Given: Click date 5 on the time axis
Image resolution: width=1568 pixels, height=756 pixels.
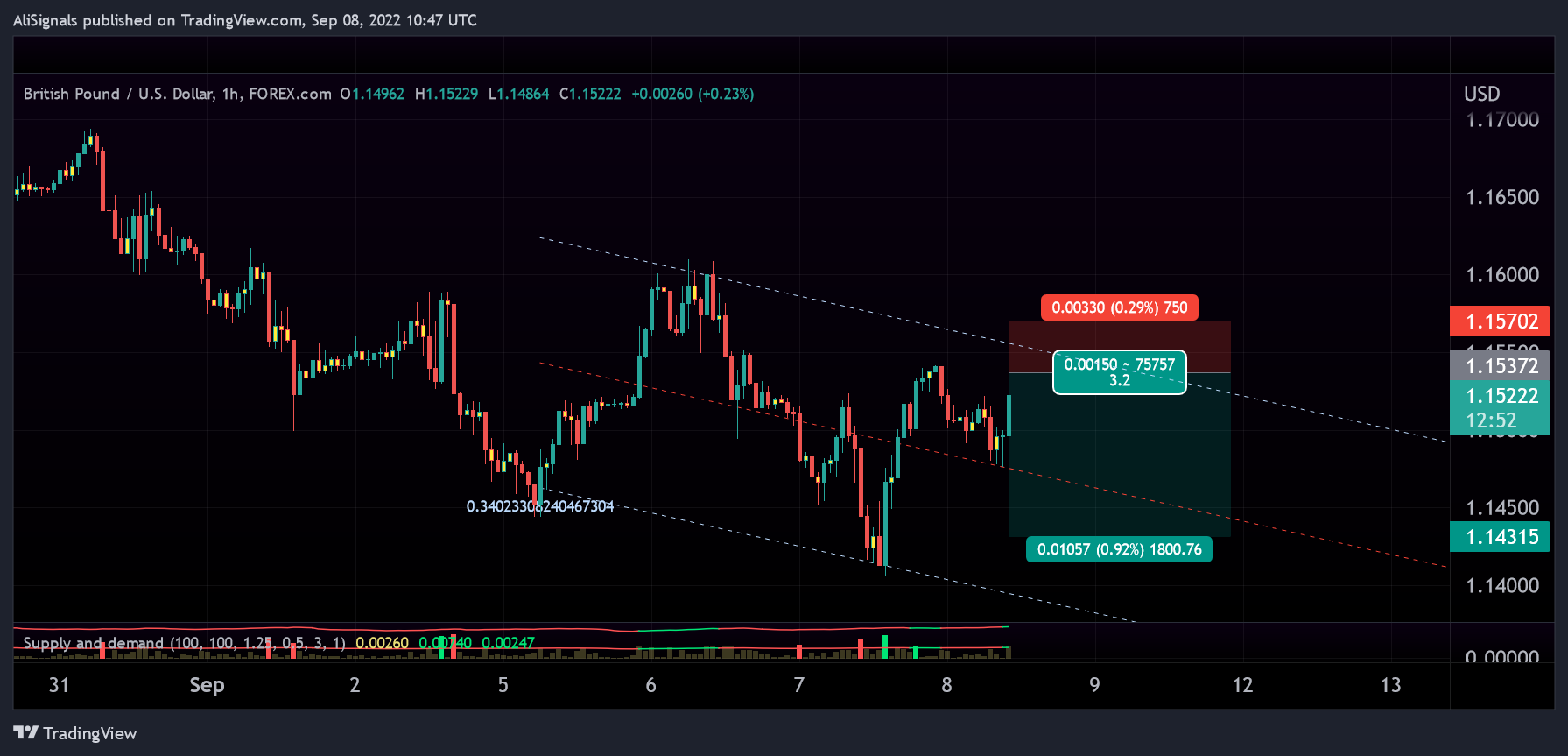Looking at the screenshot, I should click(503, 685).
